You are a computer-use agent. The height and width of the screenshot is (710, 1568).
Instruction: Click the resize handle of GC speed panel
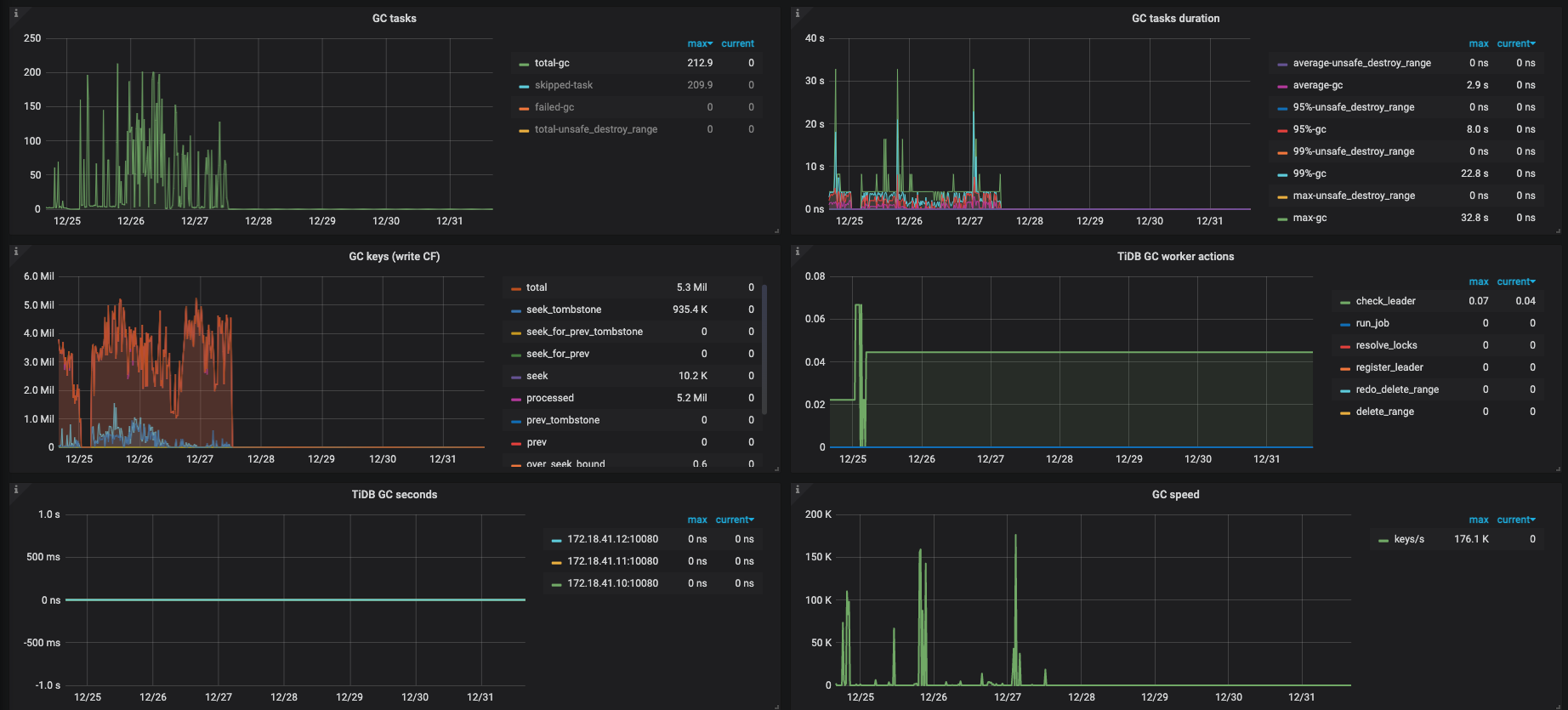click(x=1558, y=706)
